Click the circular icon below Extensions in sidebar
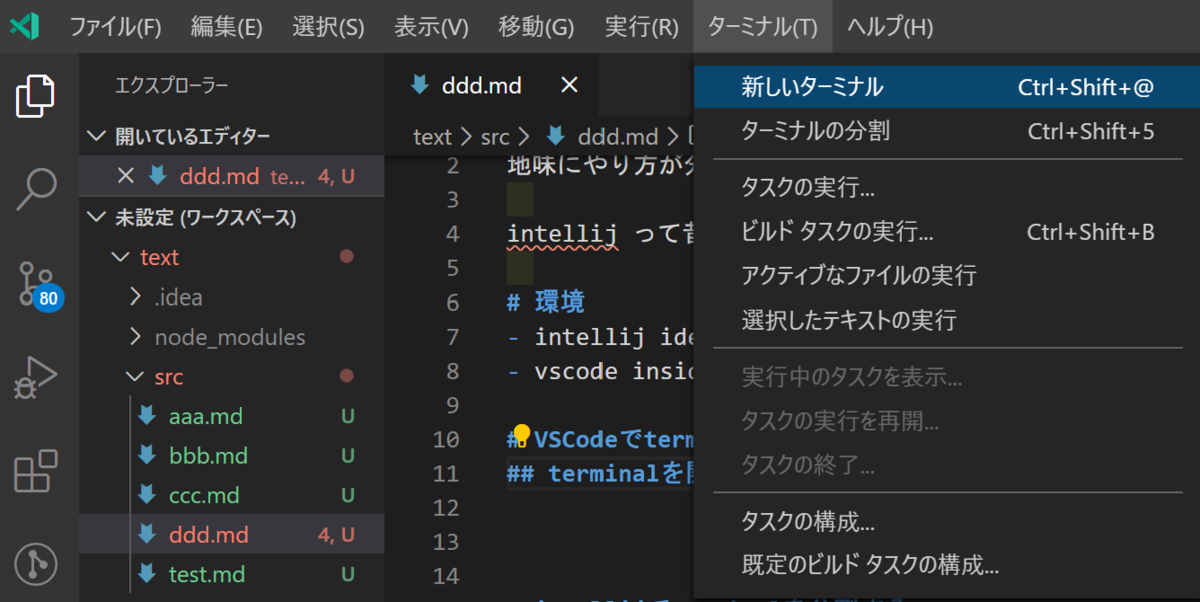The height and width of the screenshot is (602, 1200). [x=37, y=565]
